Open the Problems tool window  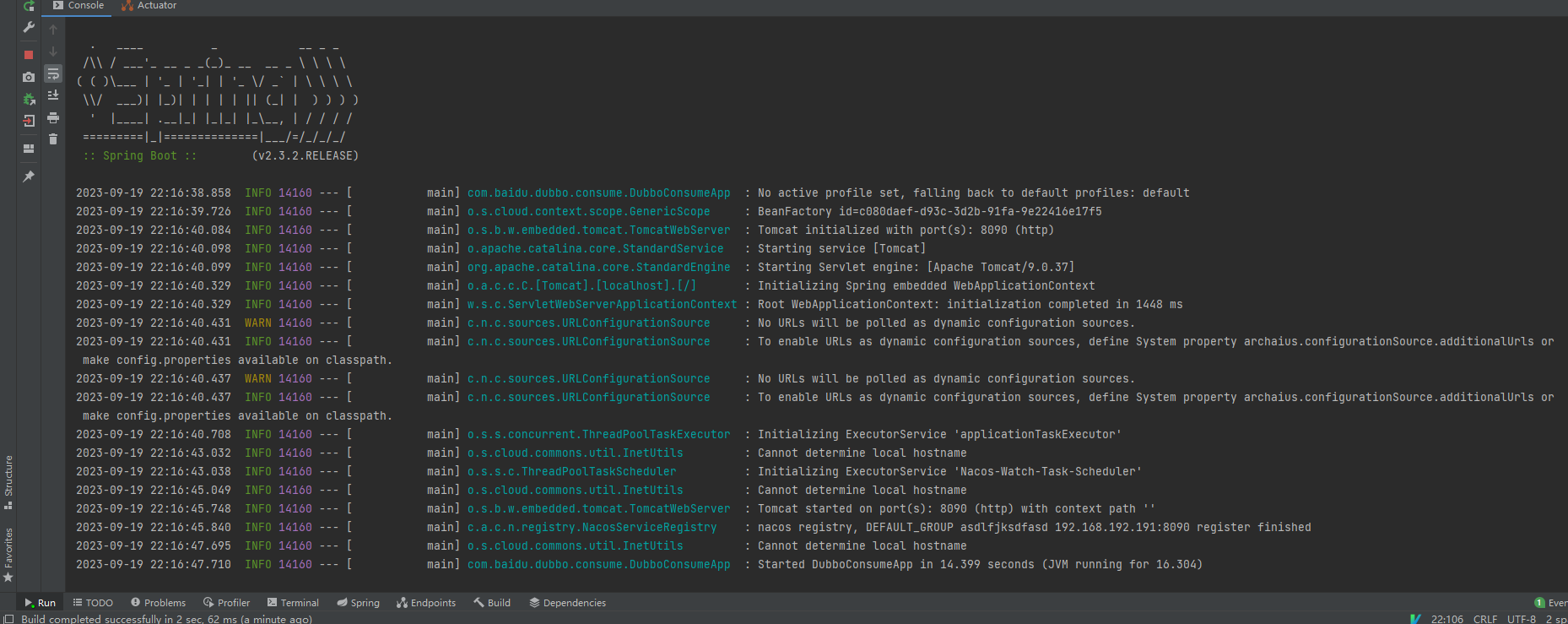point(158,603)
